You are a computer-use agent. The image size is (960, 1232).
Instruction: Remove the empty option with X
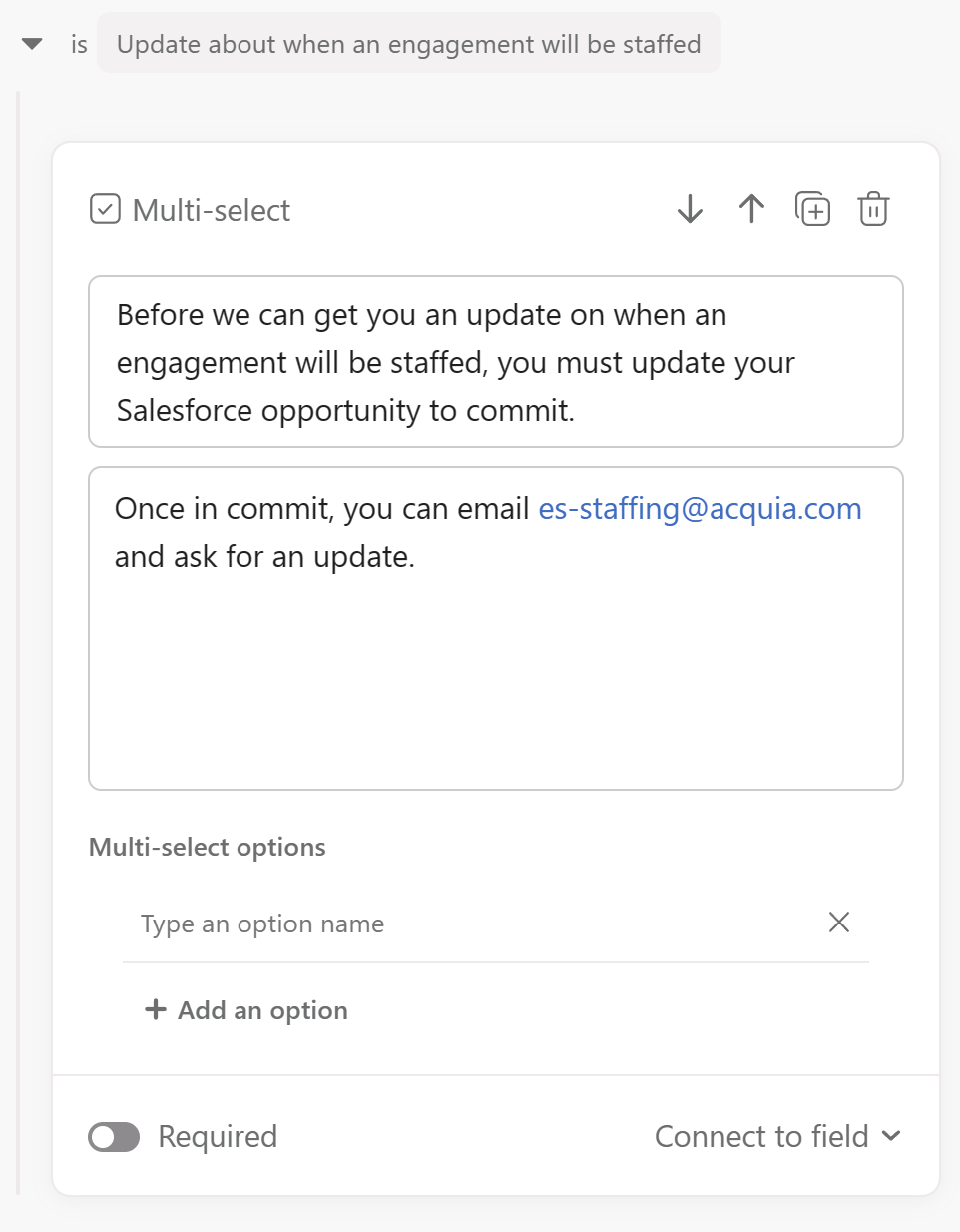(839, 923)
